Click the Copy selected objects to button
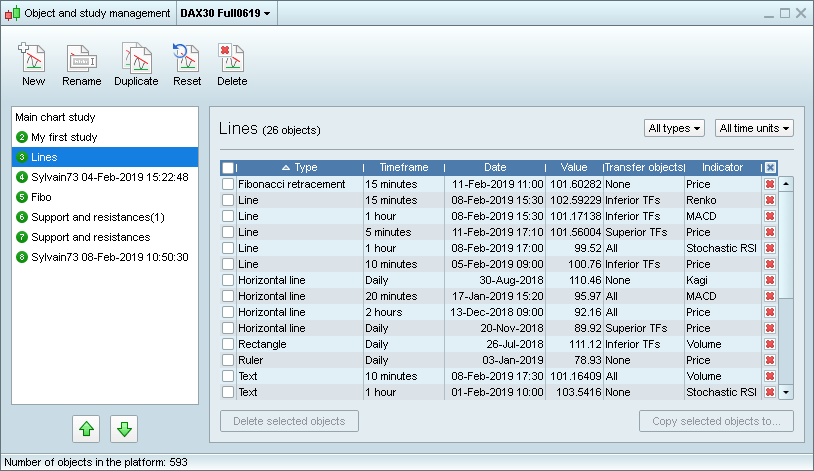Viewport: 814px width, 471px height. [716, 421]
